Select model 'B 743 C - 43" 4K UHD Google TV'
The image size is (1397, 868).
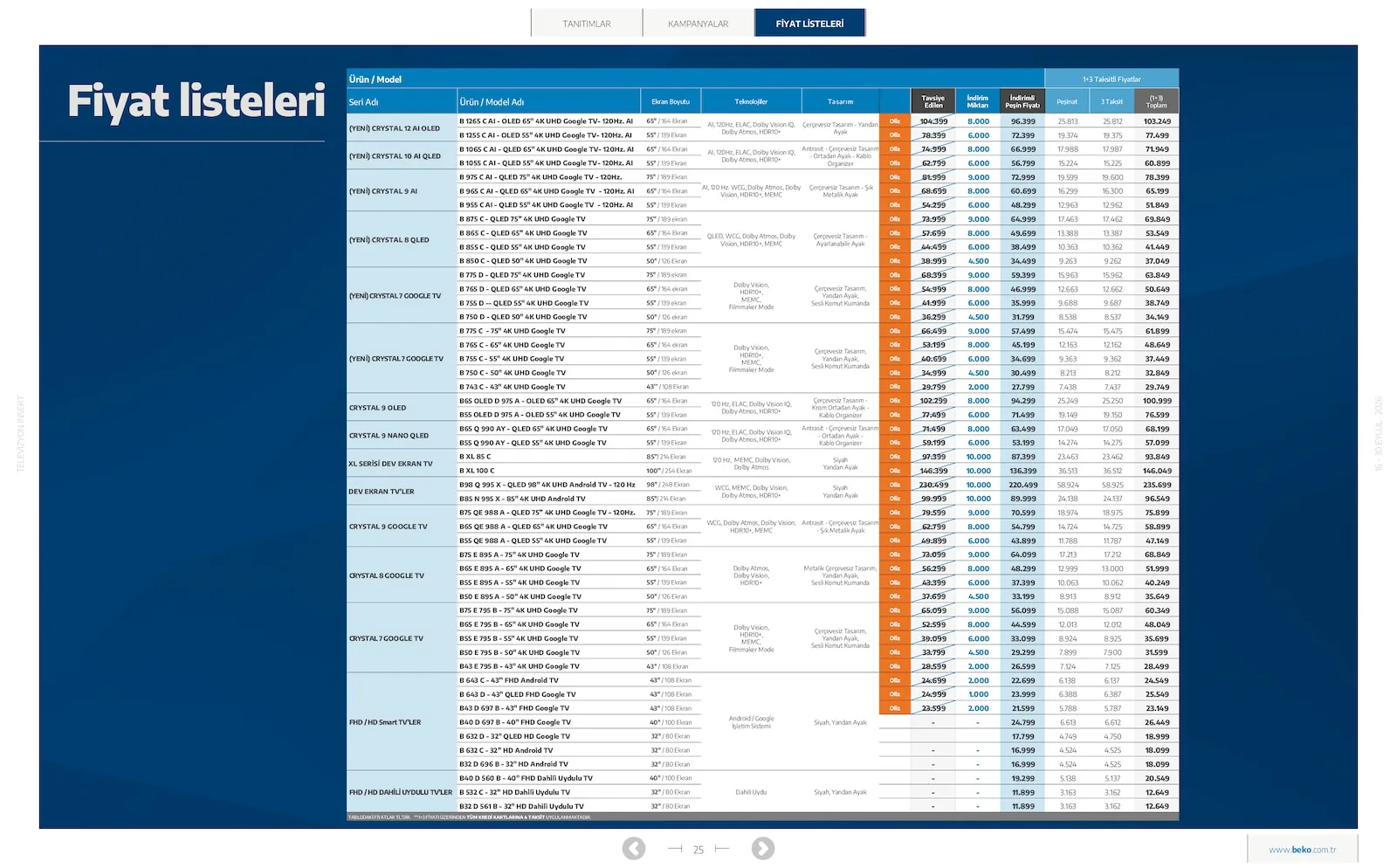(x=513, y=387)
